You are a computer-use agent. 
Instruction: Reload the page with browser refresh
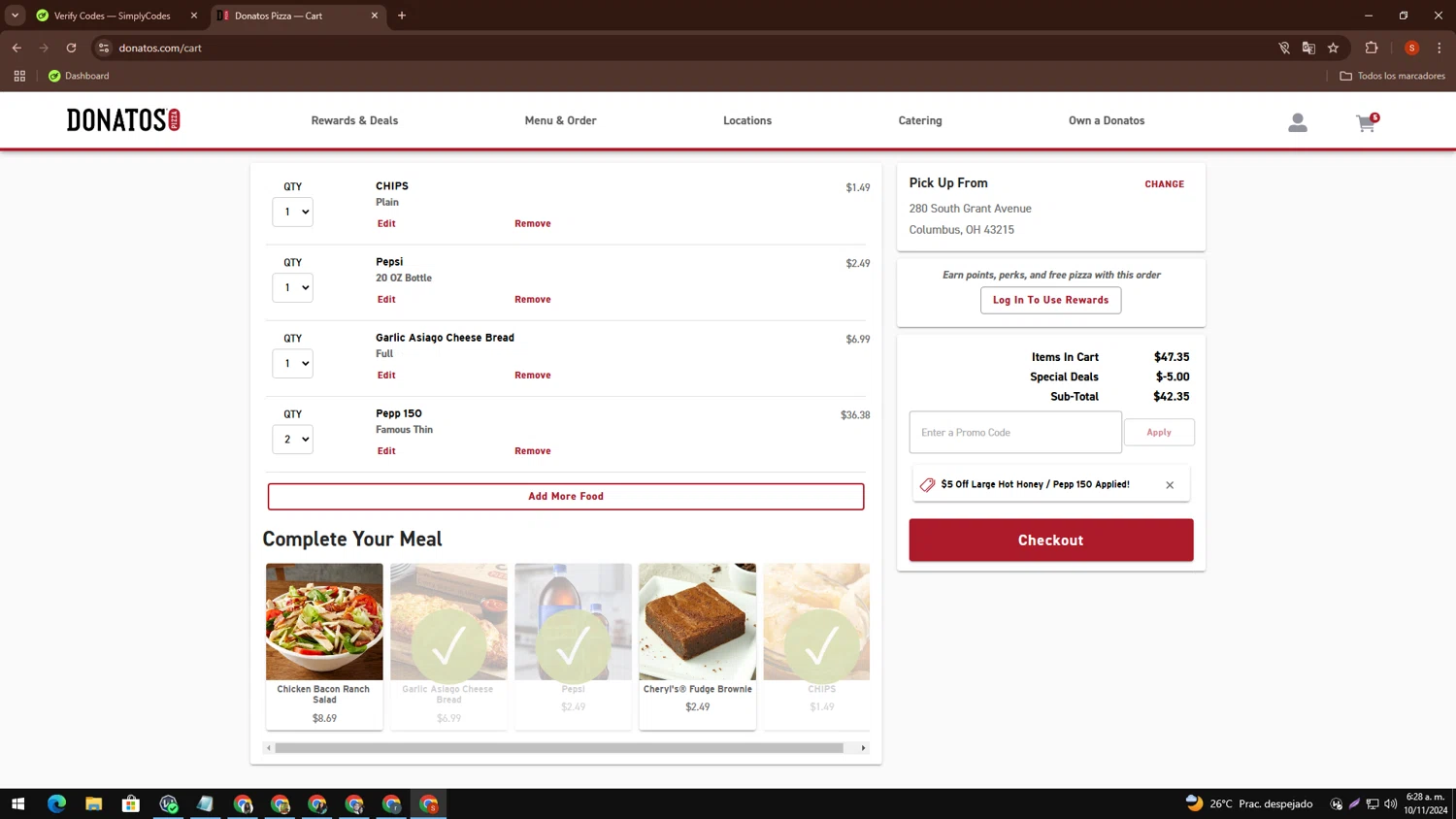pos(71,48)
